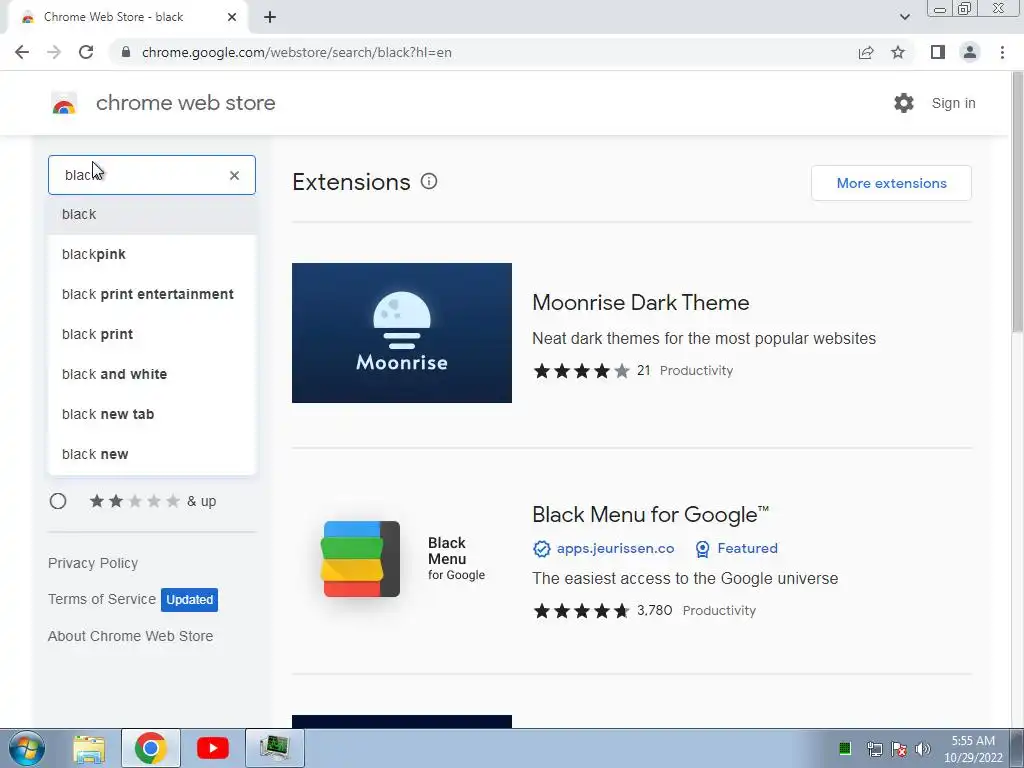Clear the search box with the X
This screenshot has height=768, width=1024.
coord(234,175)
